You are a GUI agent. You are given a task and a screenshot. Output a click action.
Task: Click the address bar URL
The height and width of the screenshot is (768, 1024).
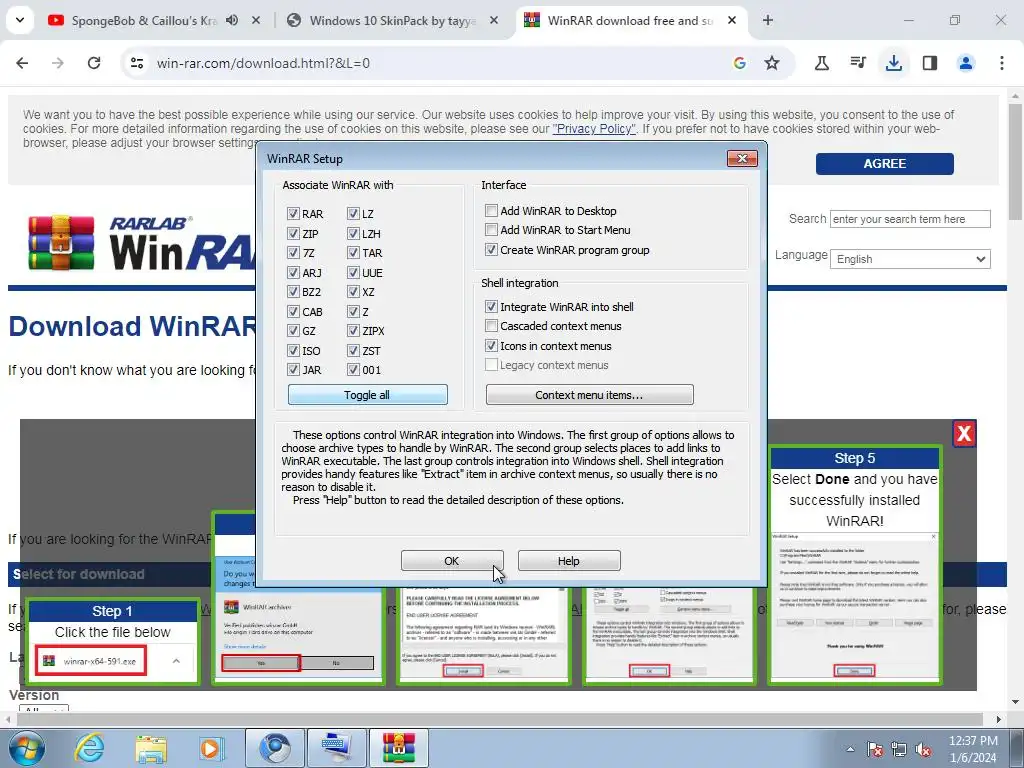point(263,63)
